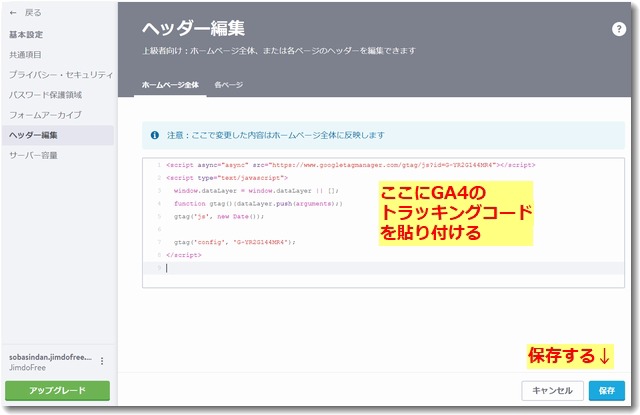Open サーバー容量 in the sidebar
Image resolution: width=640 pixels, height=415 pixels.
click(33, 156)
